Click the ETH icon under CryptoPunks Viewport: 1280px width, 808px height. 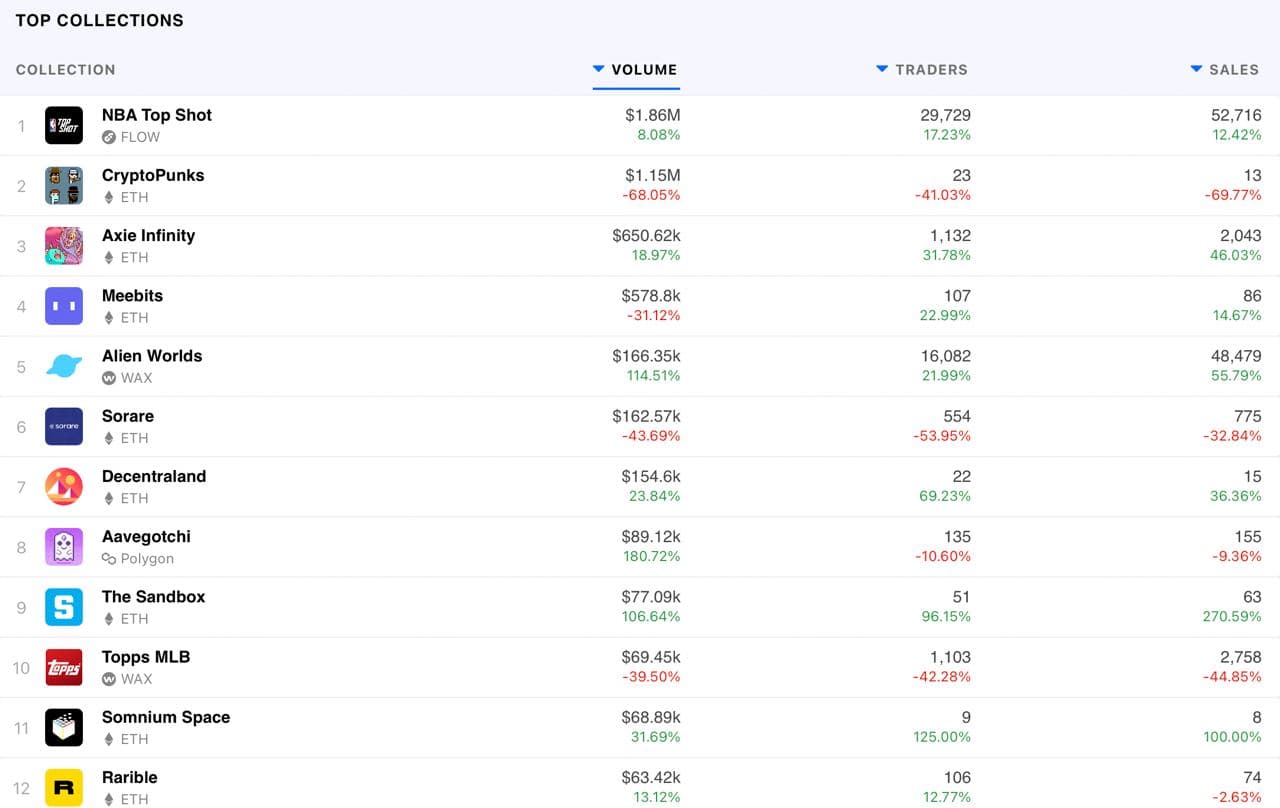pos(109,197)
